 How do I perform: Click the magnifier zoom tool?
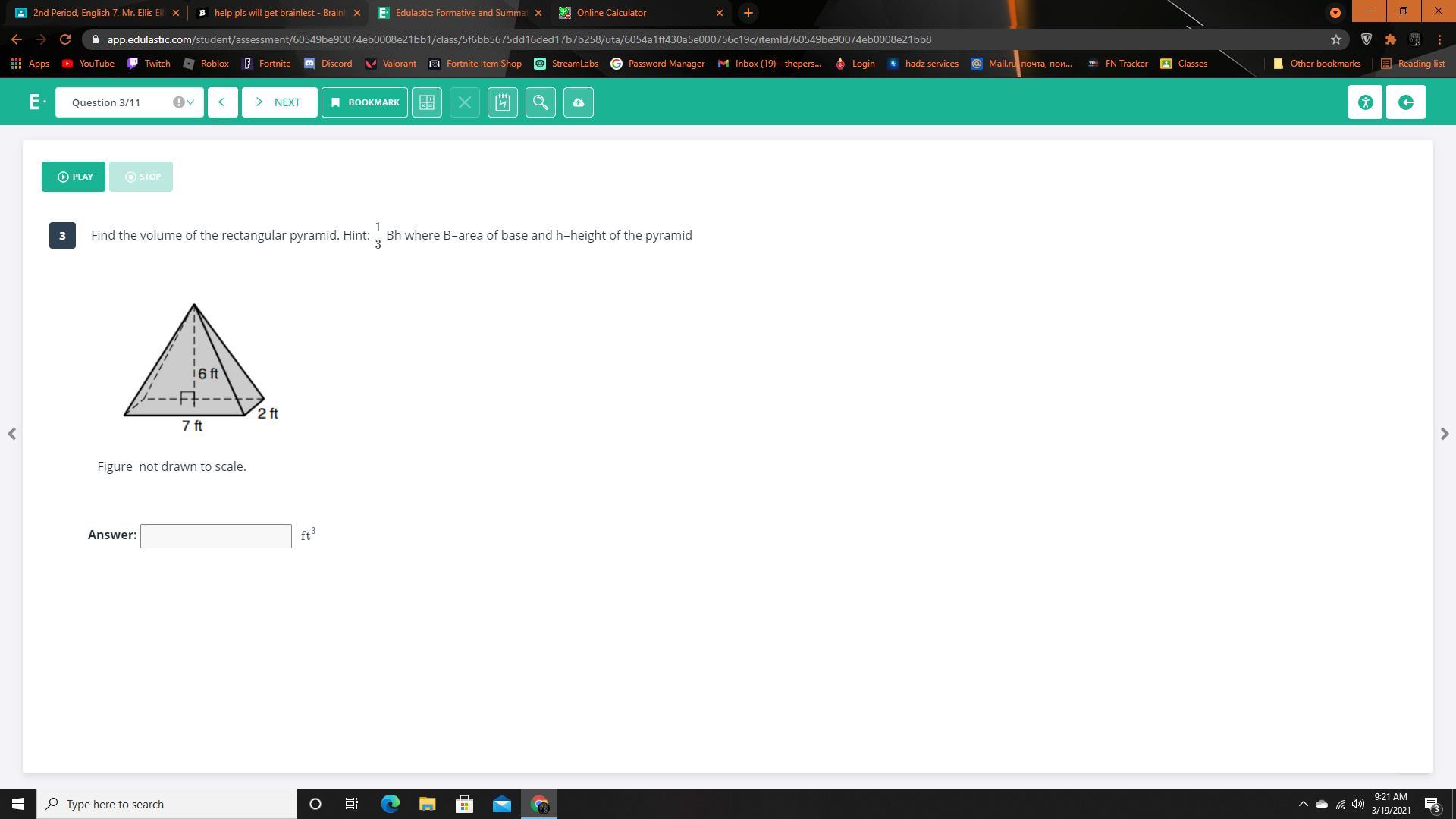pos(540,102)
